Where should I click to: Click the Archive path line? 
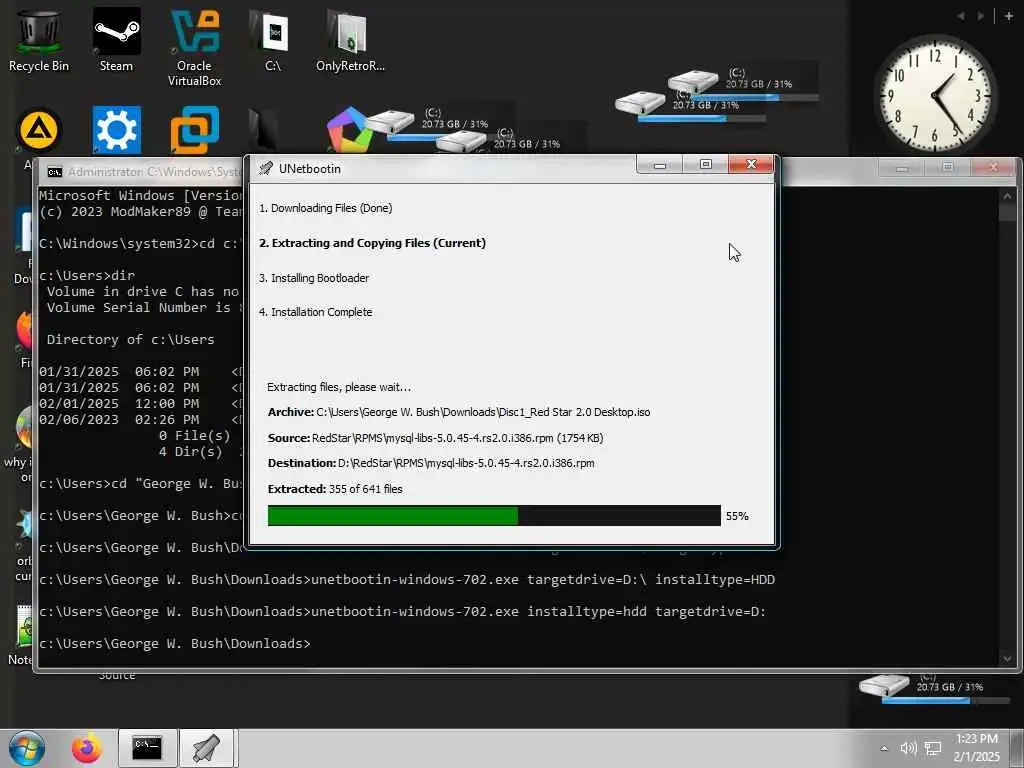click(x=459, y=412)
